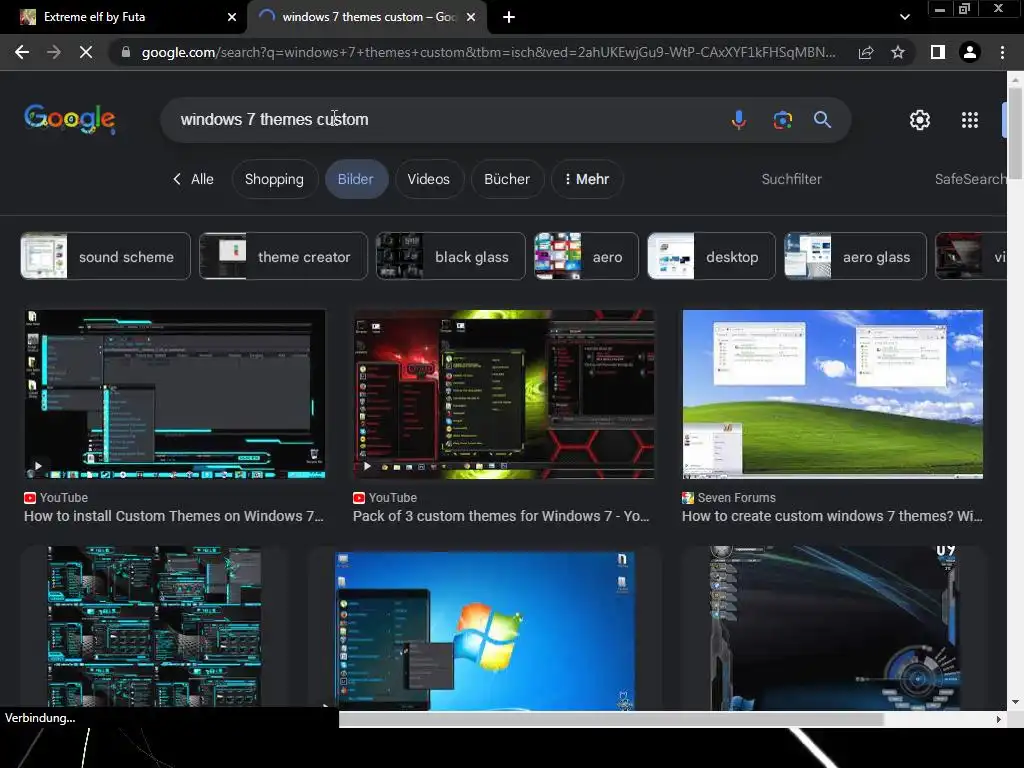Stop loading the page

point(86,52)
